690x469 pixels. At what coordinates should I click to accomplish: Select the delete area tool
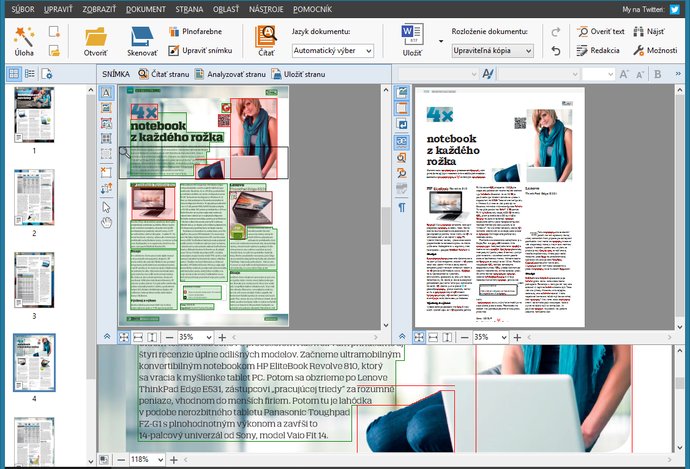point(106,172)
